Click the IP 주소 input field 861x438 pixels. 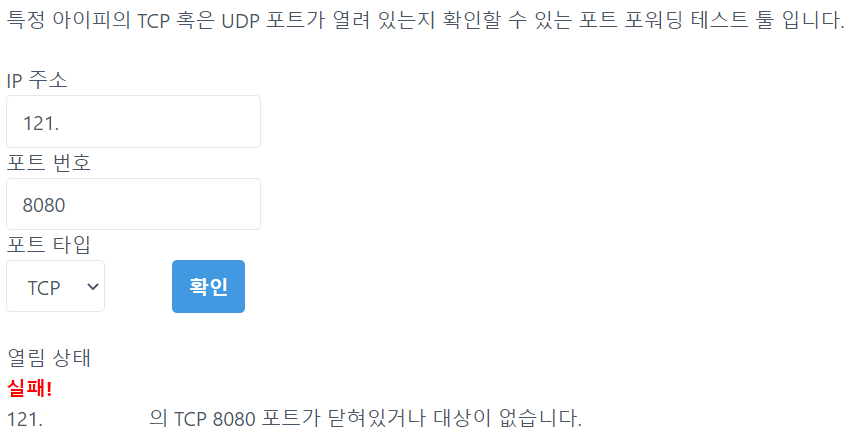tap(133, 122)
